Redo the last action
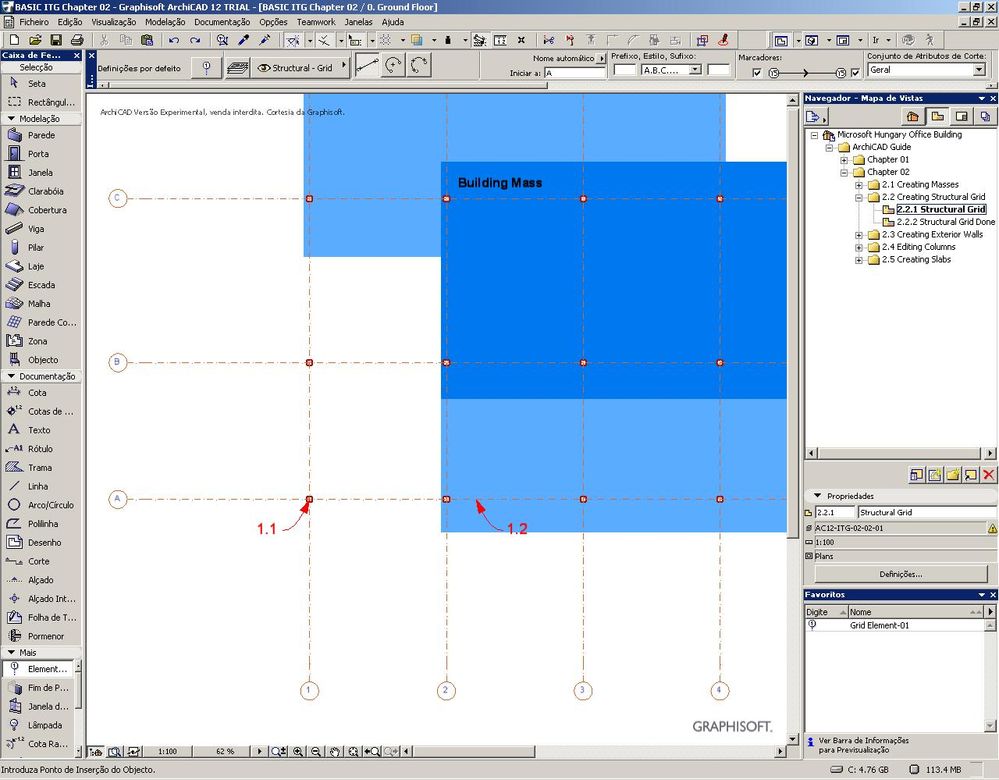Image resolution: width=999 pixels, height=780 pixels. [x=195, y=40]
